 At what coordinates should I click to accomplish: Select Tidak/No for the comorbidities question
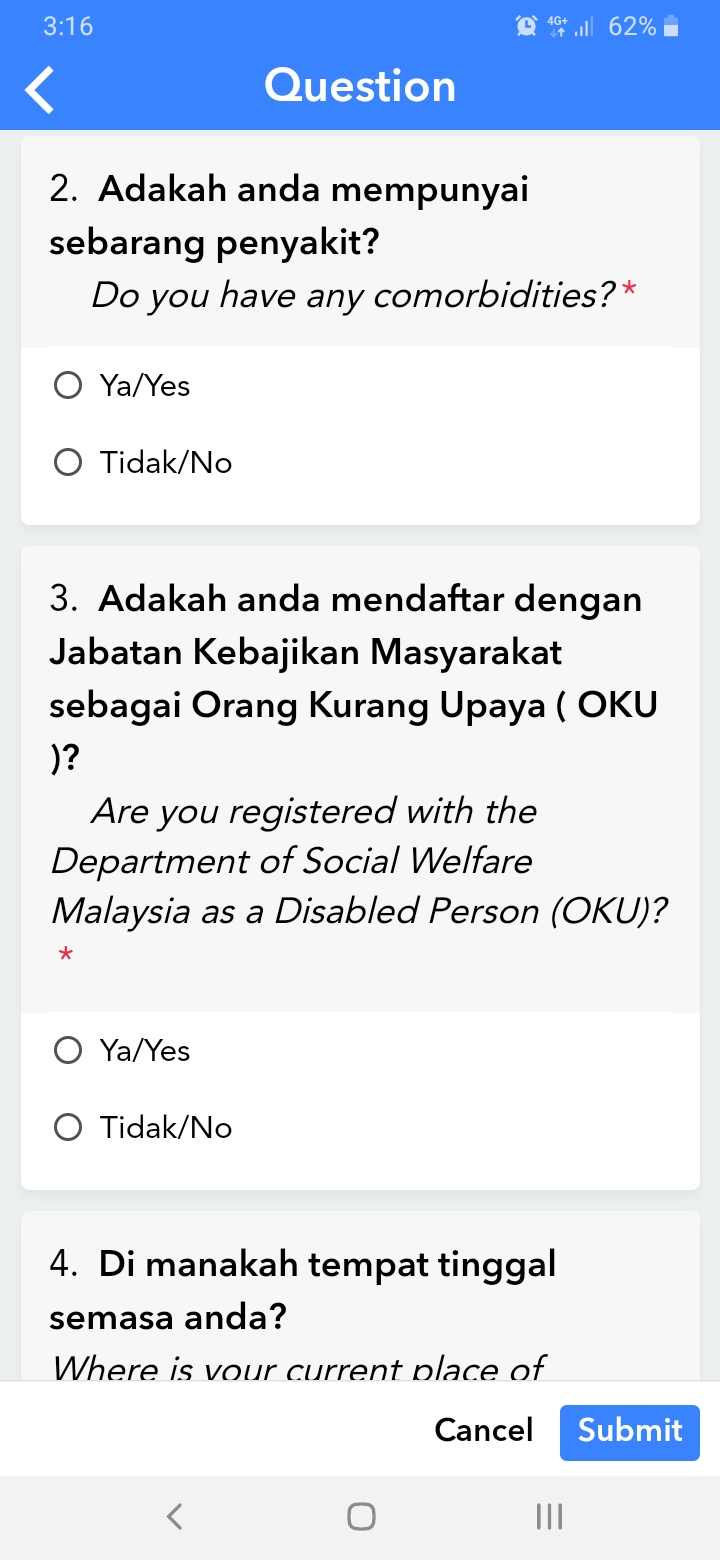coord(143,462)
